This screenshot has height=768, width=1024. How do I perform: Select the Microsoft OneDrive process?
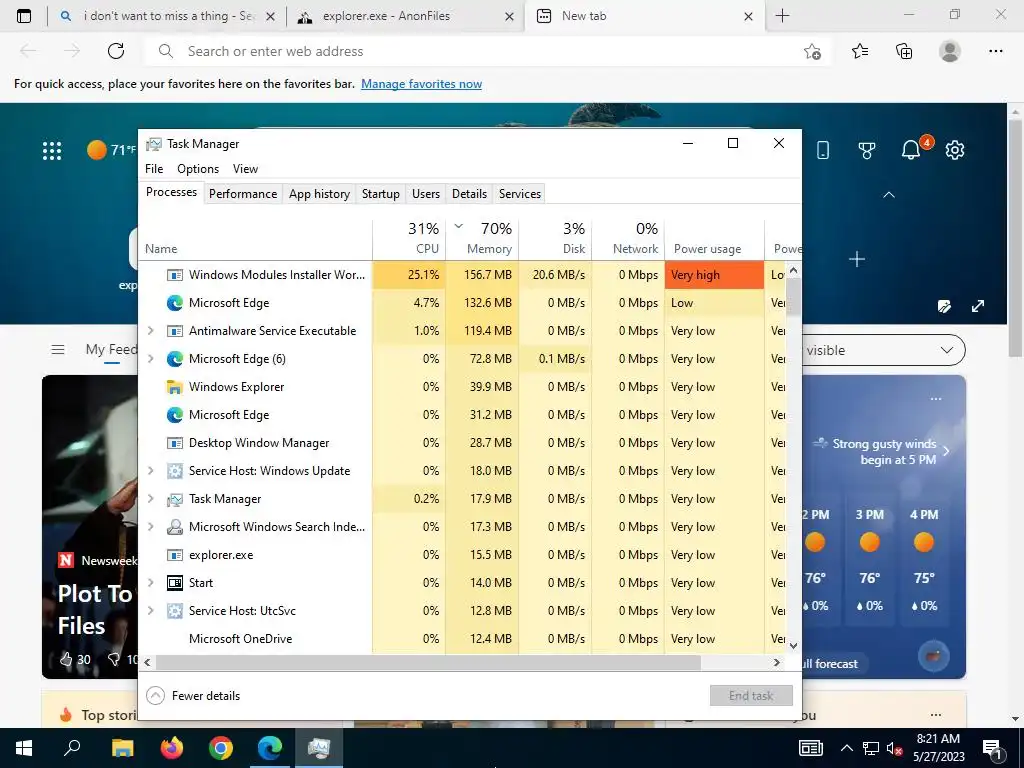pos(464,639)
